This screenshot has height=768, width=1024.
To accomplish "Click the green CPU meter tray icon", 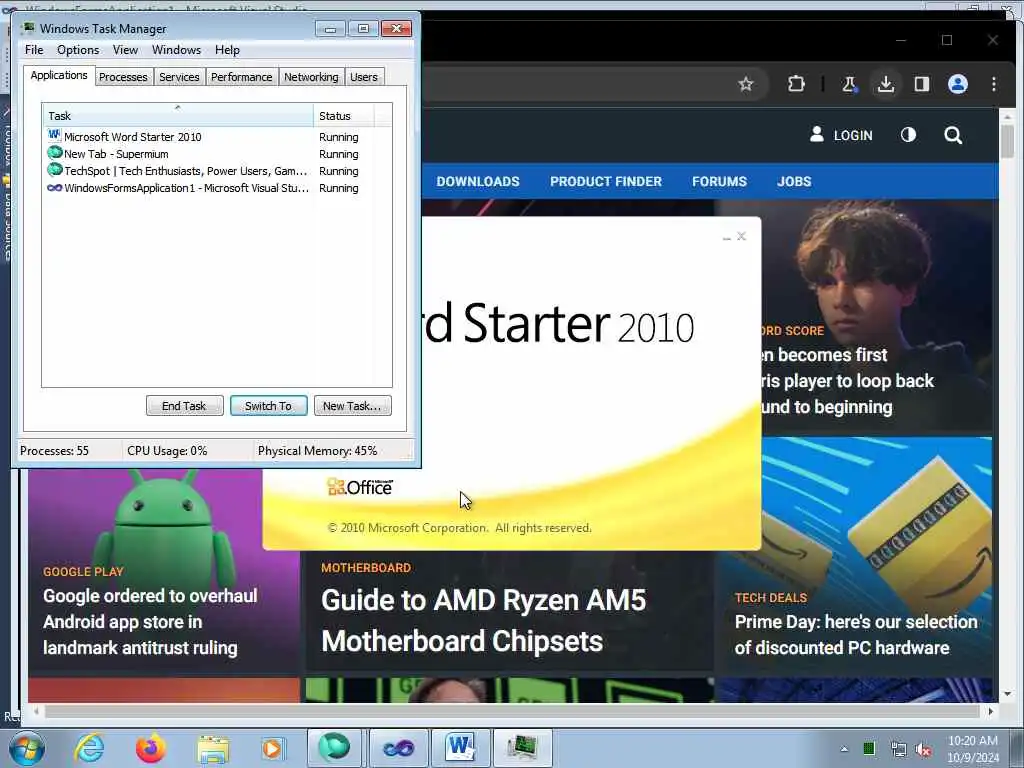I will pyautogui.click(x=869, y=749).
